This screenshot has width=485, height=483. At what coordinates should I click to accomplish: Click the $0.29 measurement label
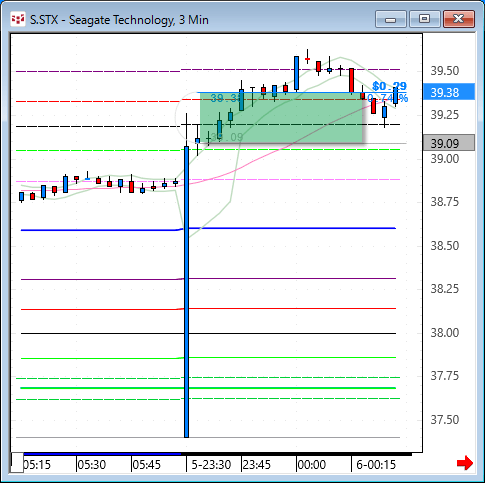(x=389, y=86)
